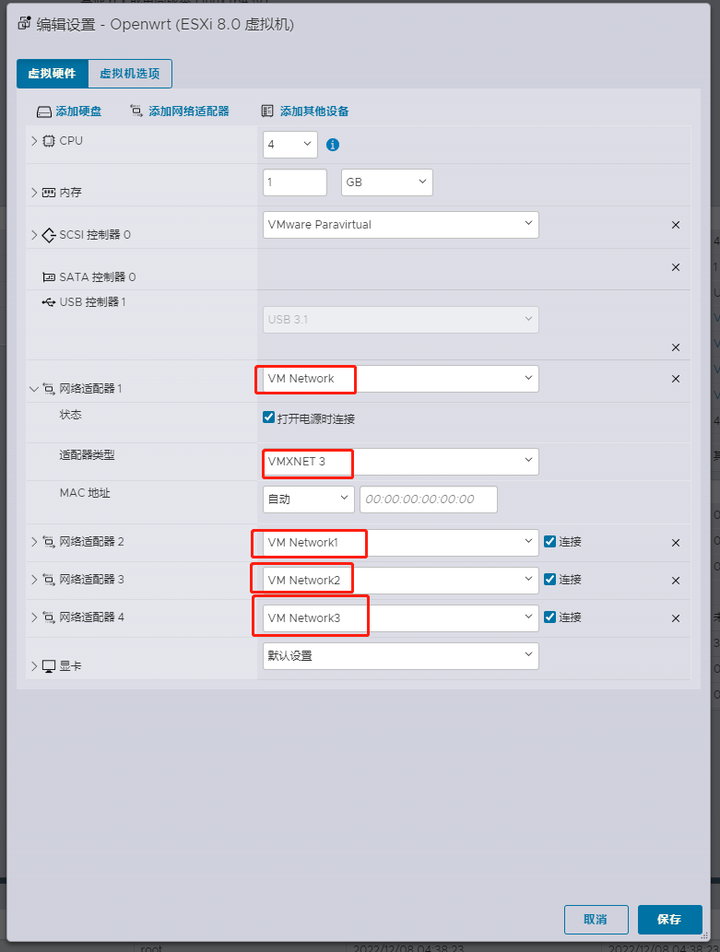720x952 pixels.
Task: Click the add other device icon
Action: [267, 110]
